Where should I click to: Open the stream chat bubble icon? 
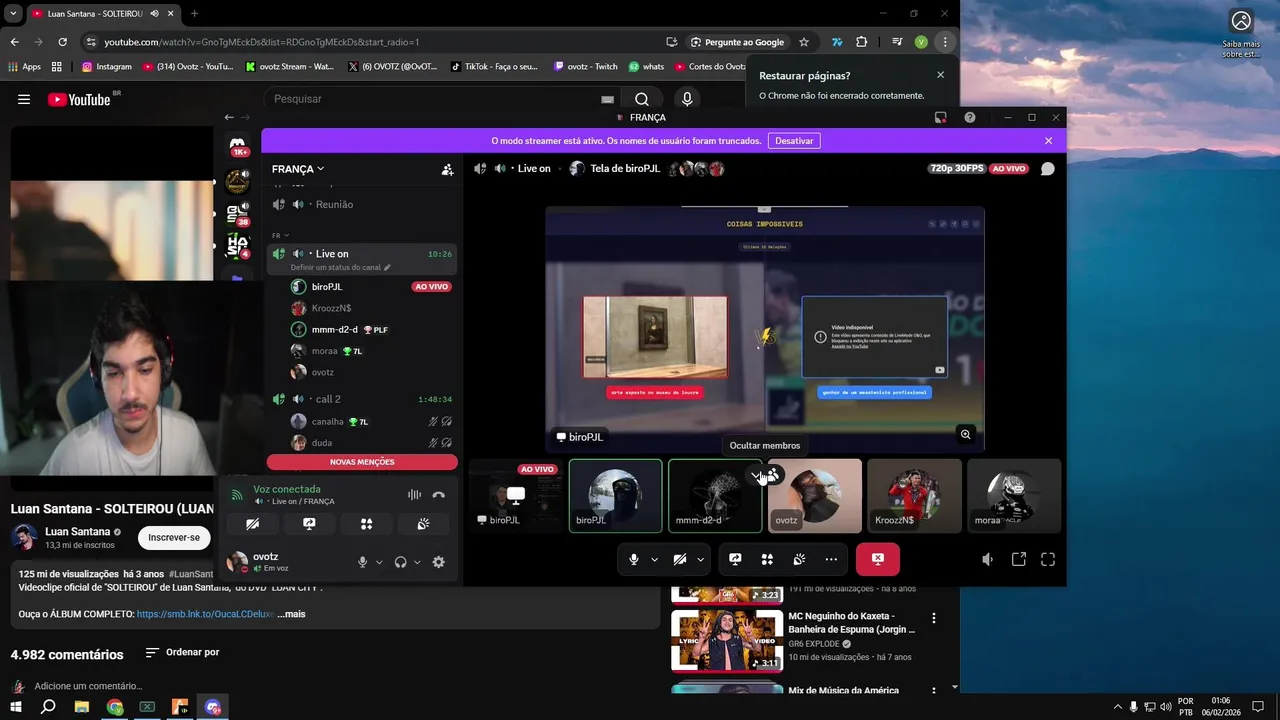1047,169
